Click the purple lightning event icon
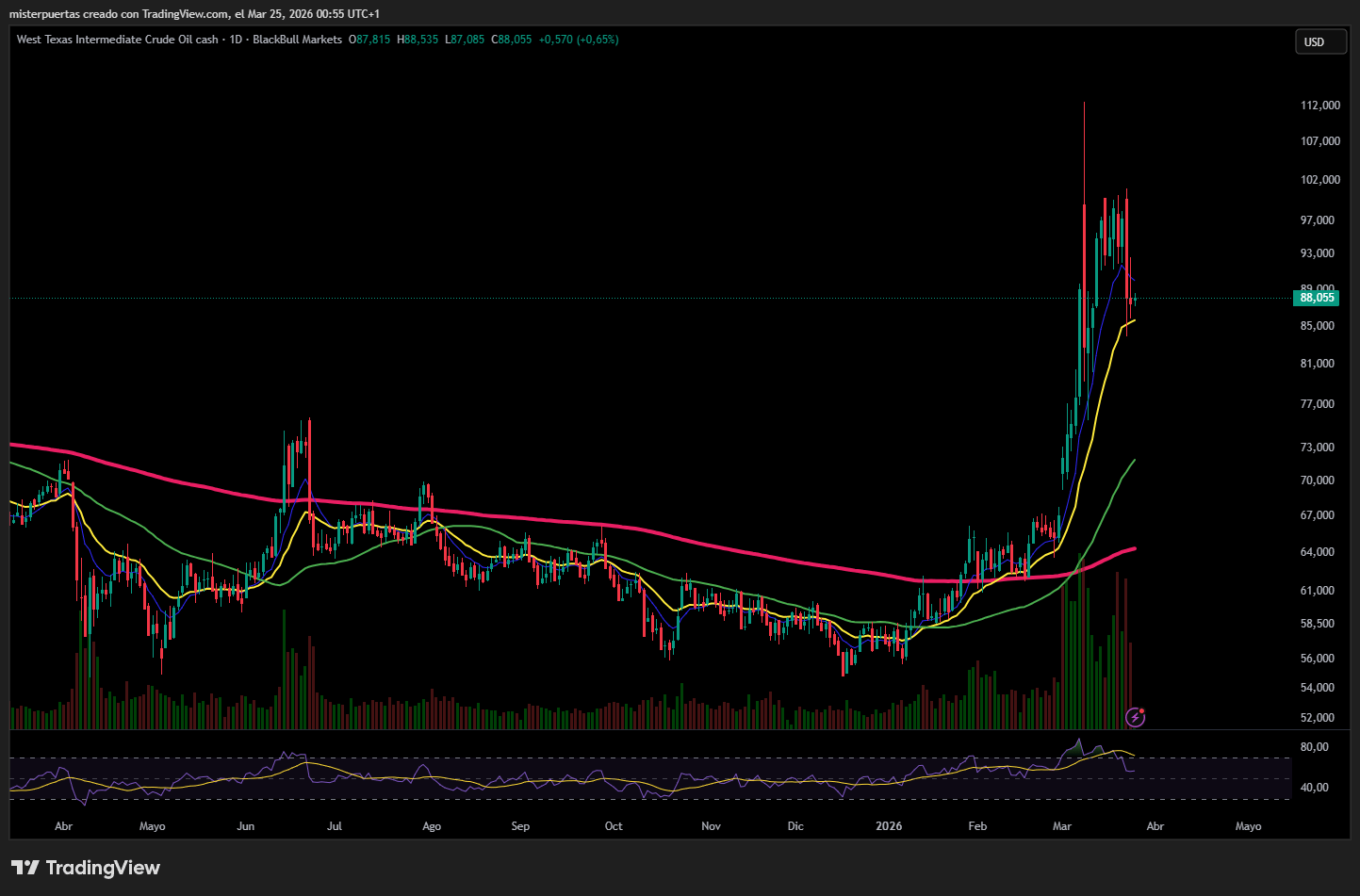 click(1137, 718)
